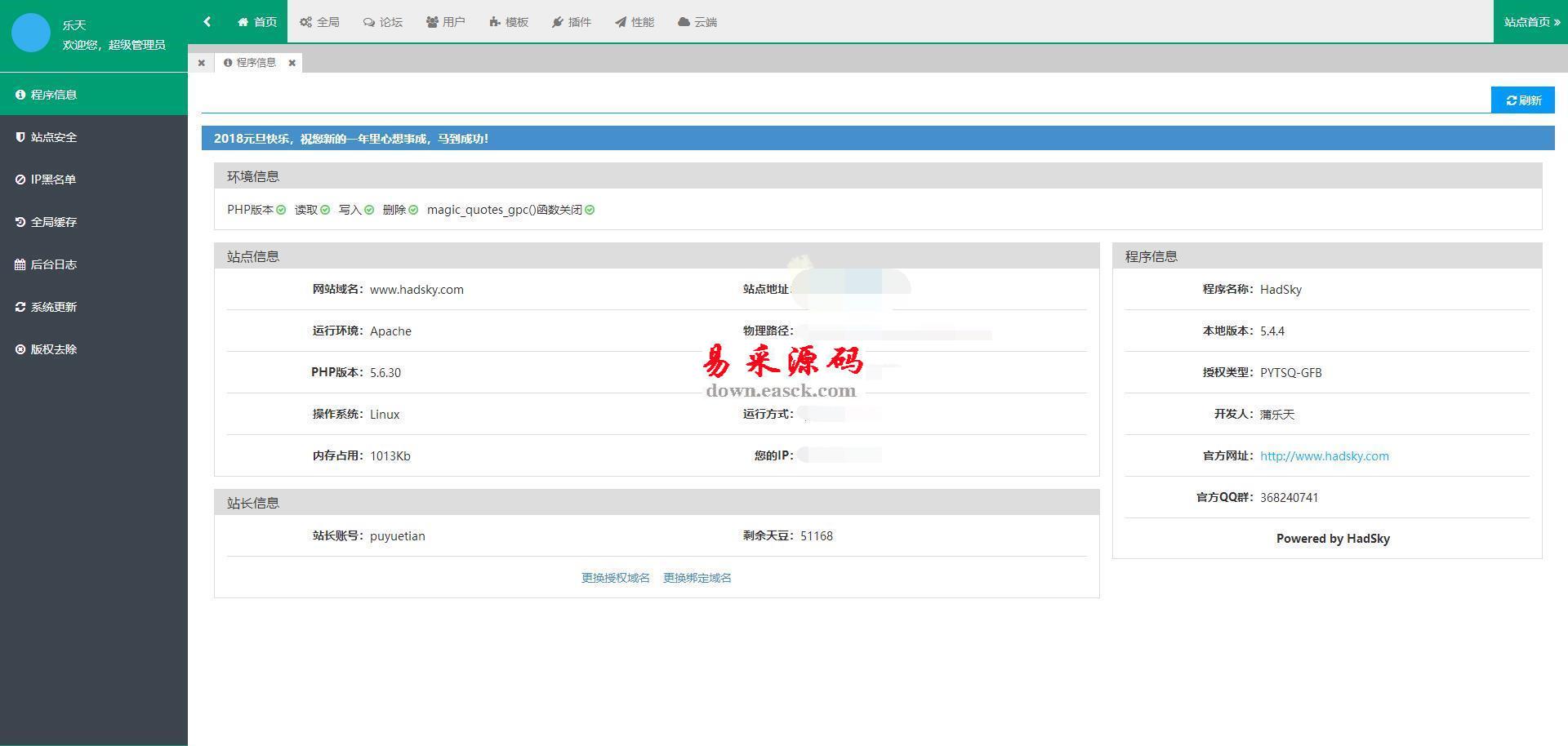Open 站点安全 site security in sidebar
Screen dimensions: 1568x746
pyautogui.click(x=54, y=137)
